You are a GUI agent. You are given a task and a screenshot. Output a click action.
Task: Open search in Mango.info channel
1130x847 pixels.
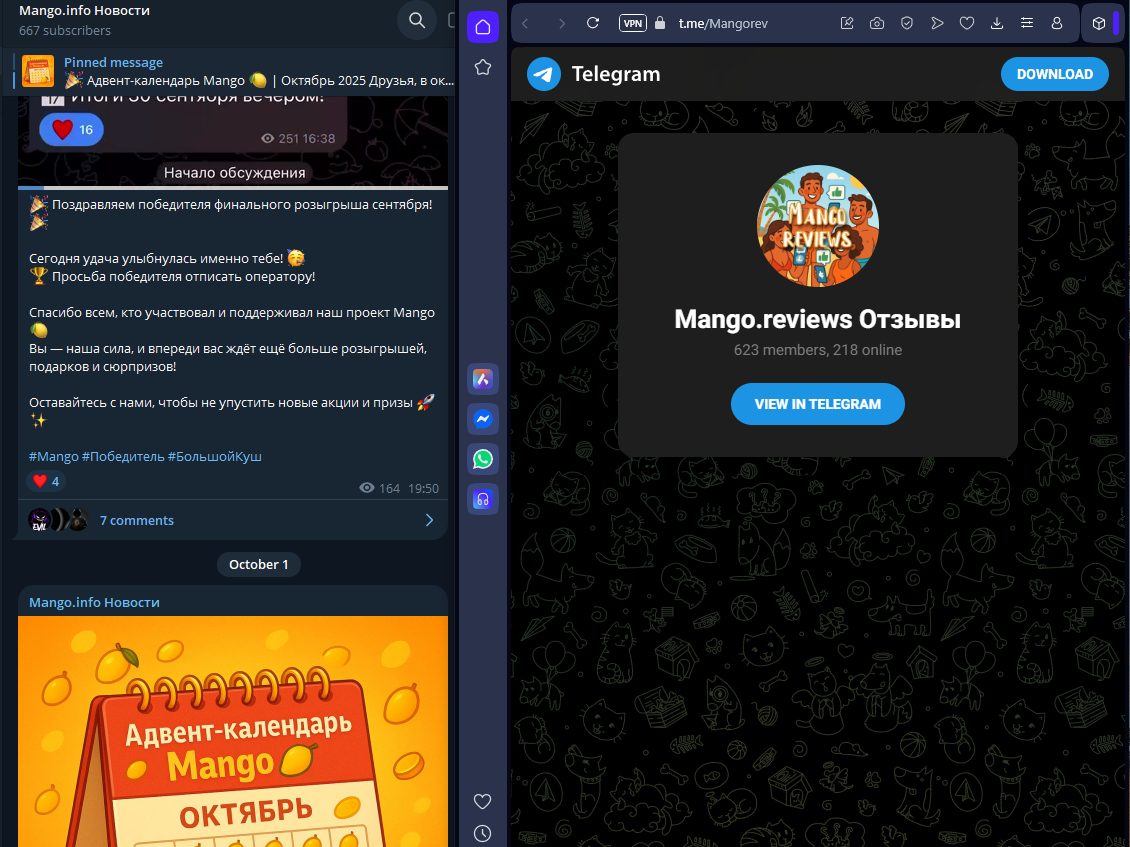coord(417,20)
